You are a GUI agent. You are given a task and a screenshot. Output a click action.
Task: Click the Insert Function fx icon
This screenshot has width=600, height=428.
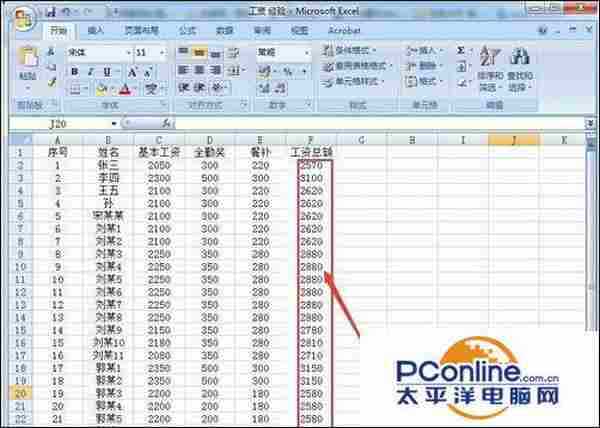coord(164,123)
